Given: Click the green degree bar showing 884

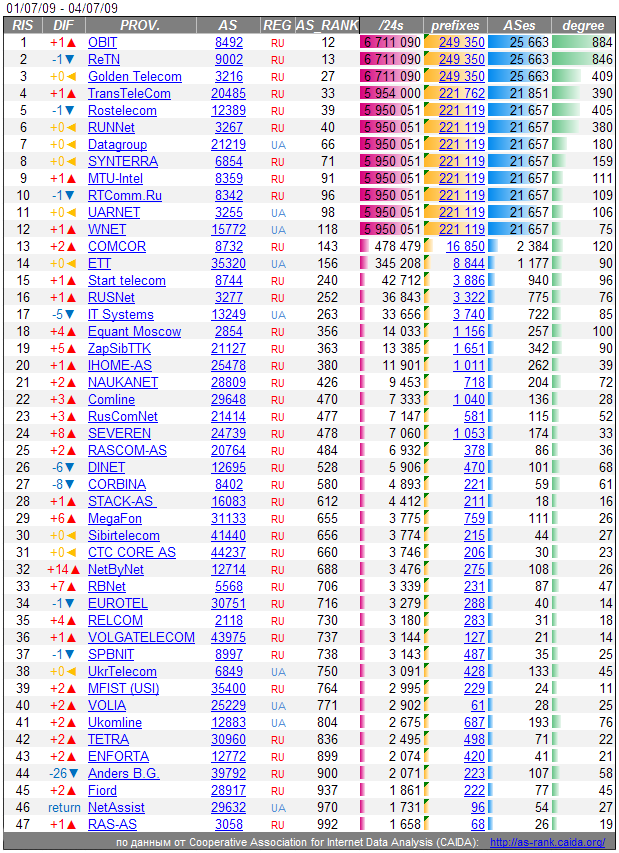Looking at the screenshot, I should coord(582,43).
